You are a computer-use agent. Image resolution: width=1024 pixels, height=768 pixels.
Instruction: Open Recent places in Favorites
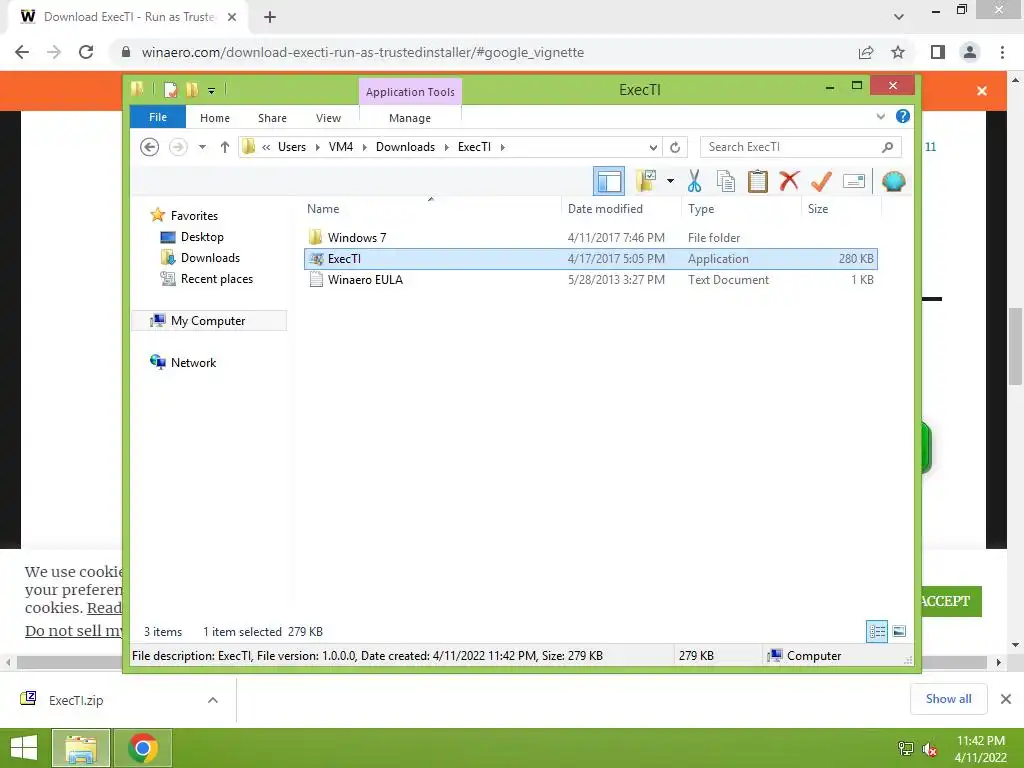click(x=217, y=279)
